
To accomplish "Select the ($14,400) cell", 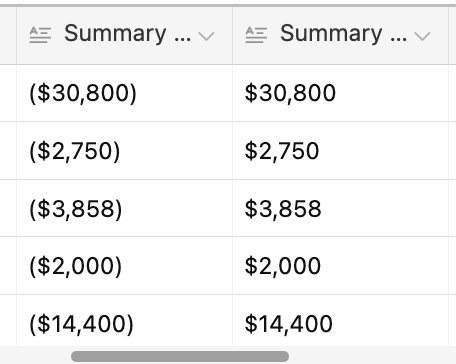I will pos(124,321).
